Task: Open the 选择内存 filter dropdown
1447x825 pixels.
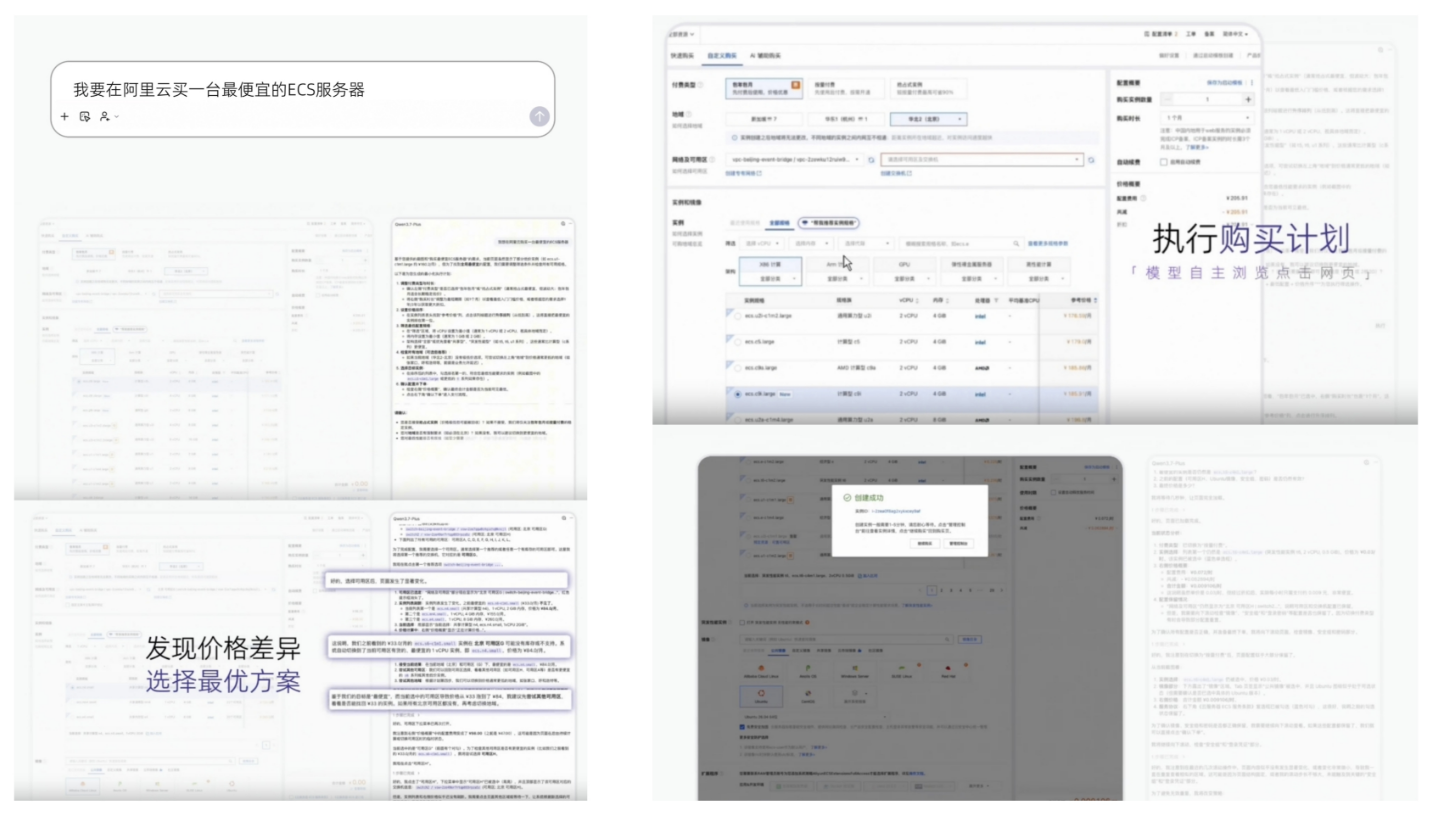Action: click(811, 243)
